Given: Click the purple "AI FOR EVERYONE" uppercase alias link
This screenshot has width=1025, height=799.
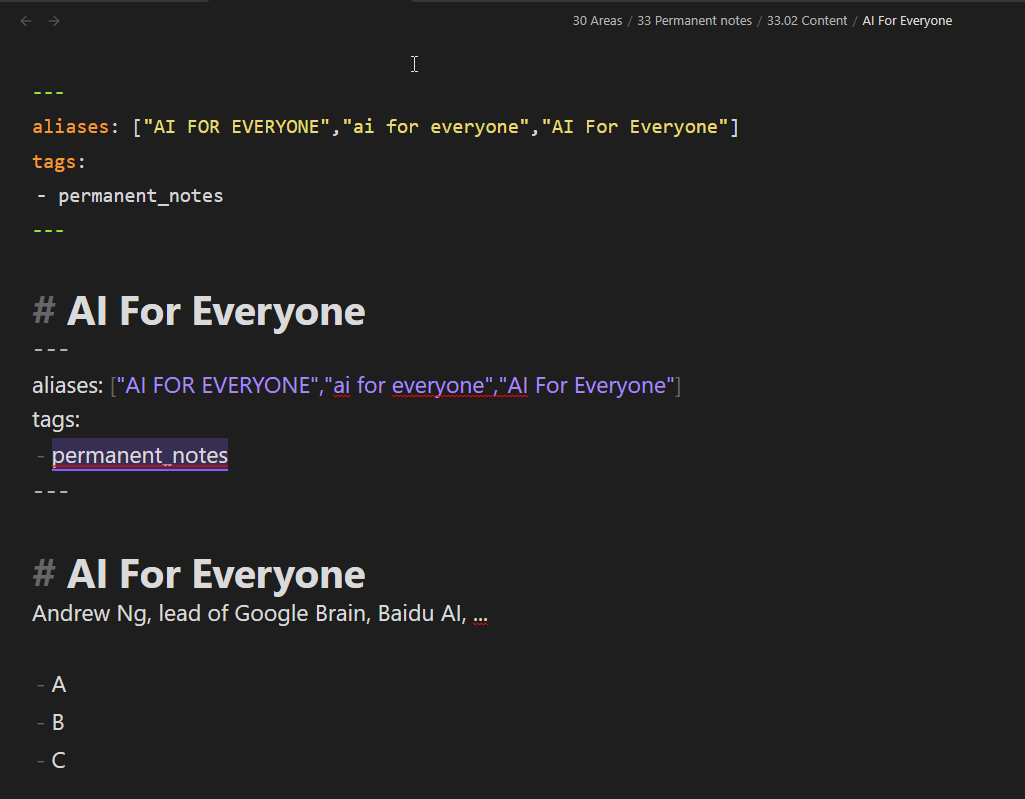Looking at the screenshot, I should [x=215, y=386].
